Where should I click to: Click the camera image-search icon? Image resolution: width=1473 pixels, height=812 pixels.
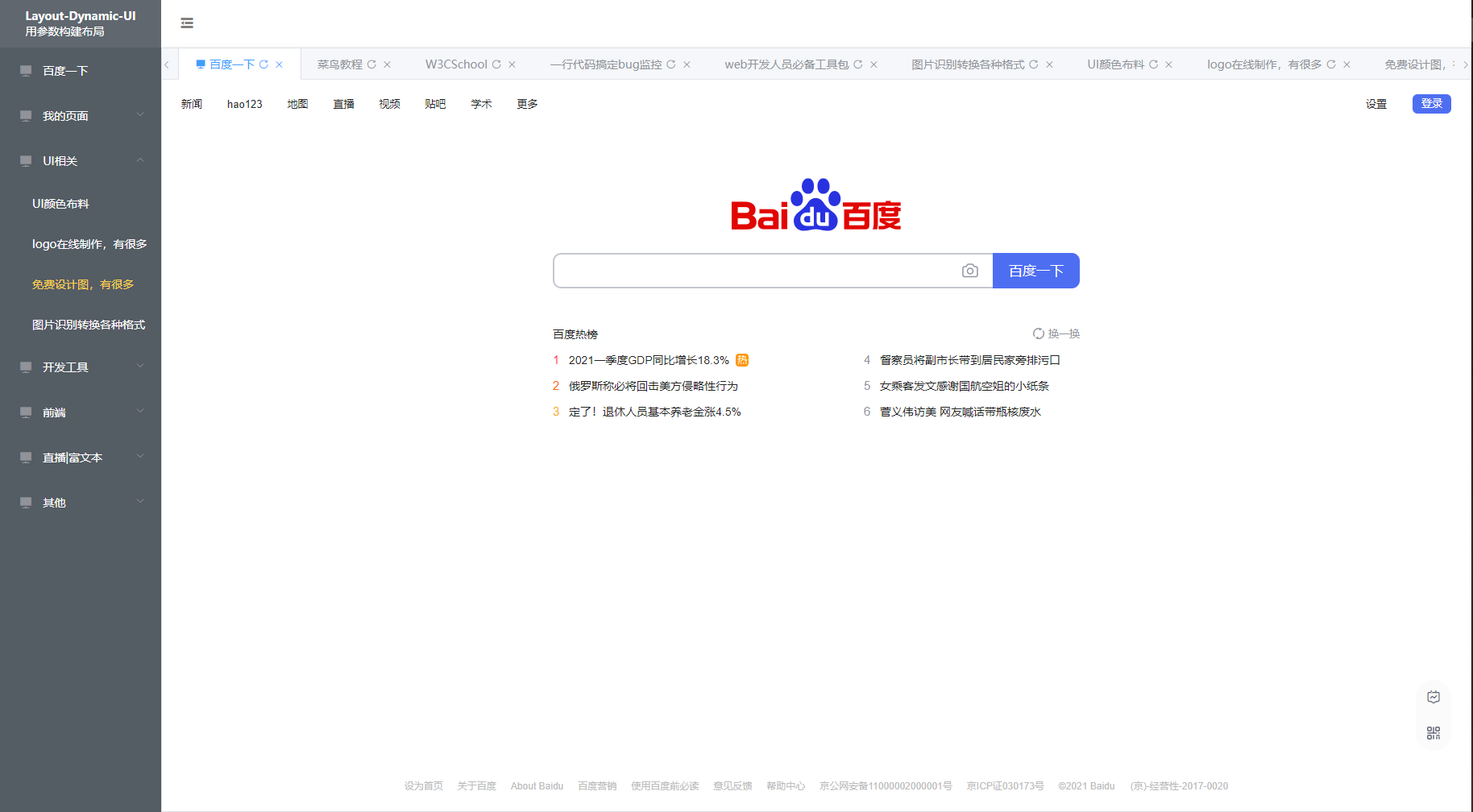(x=970, y=271)
